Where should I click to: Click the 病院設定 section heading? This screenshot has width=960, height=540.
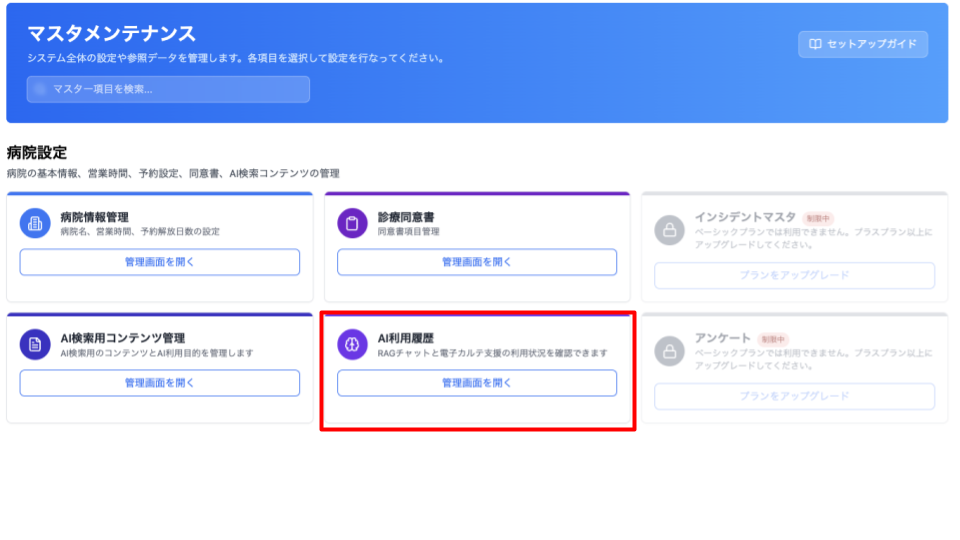click(37, 152)
